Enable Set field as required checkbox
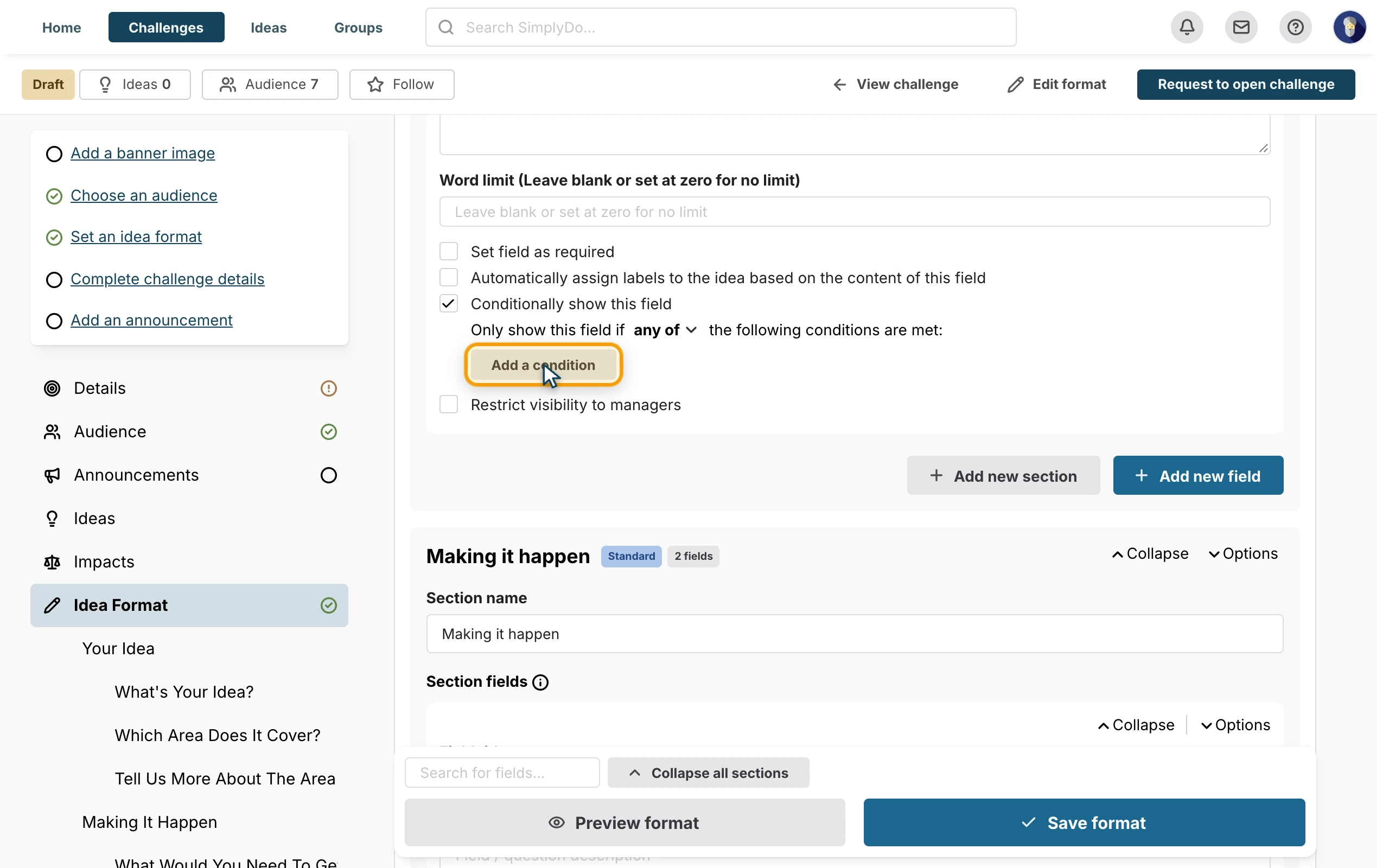Screen dimensions: 1389x868 tap(448, 251)
